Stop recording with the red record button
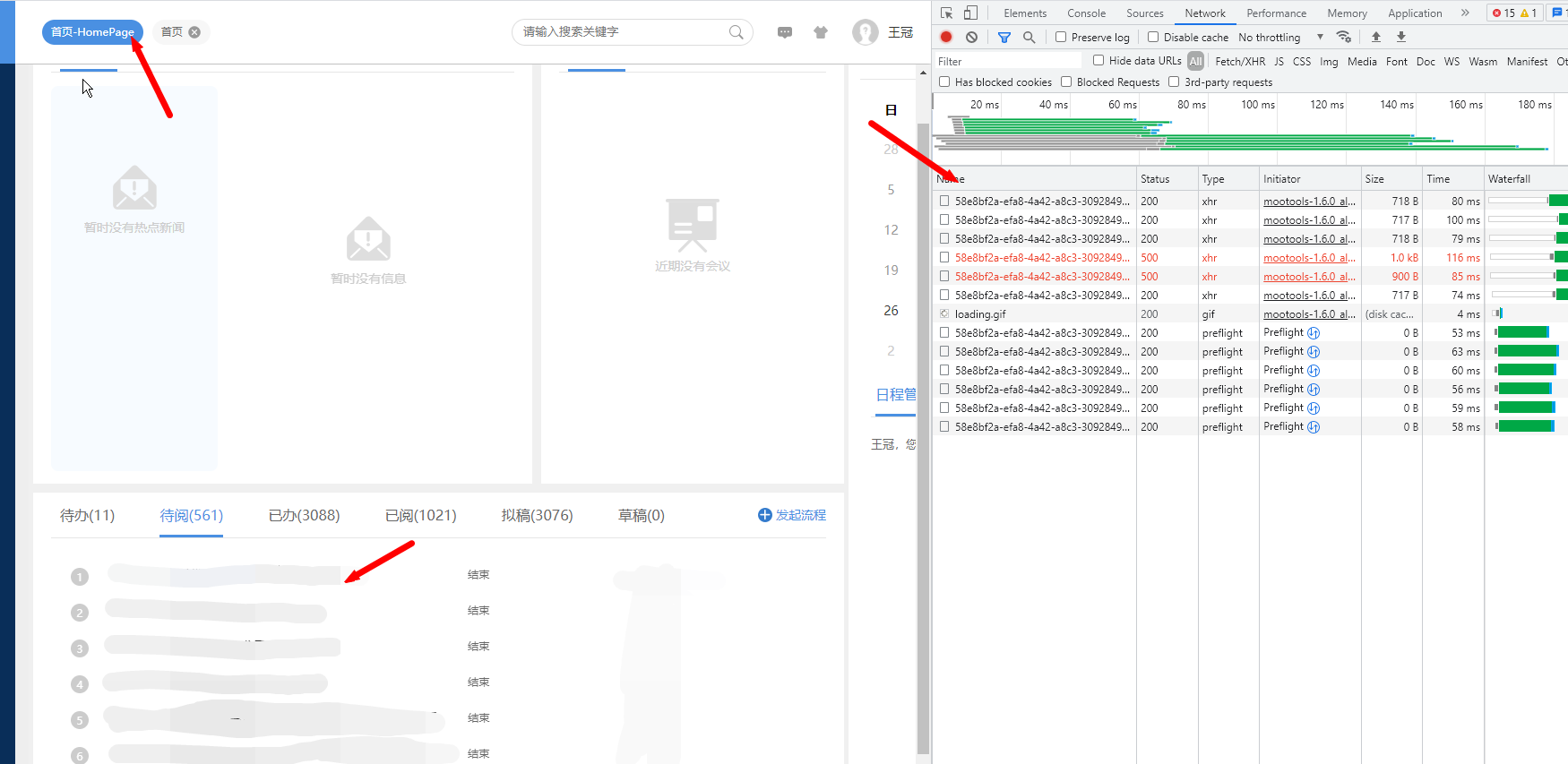Viewport: 1568px width, 764px height. point(946,37)
